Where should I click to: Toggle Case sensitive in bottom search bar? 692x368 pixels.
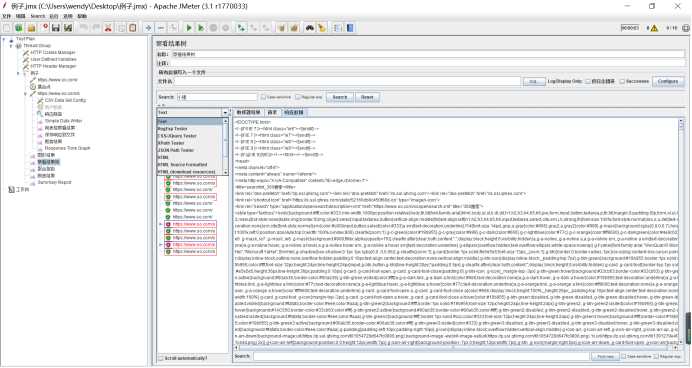(624, 356)
